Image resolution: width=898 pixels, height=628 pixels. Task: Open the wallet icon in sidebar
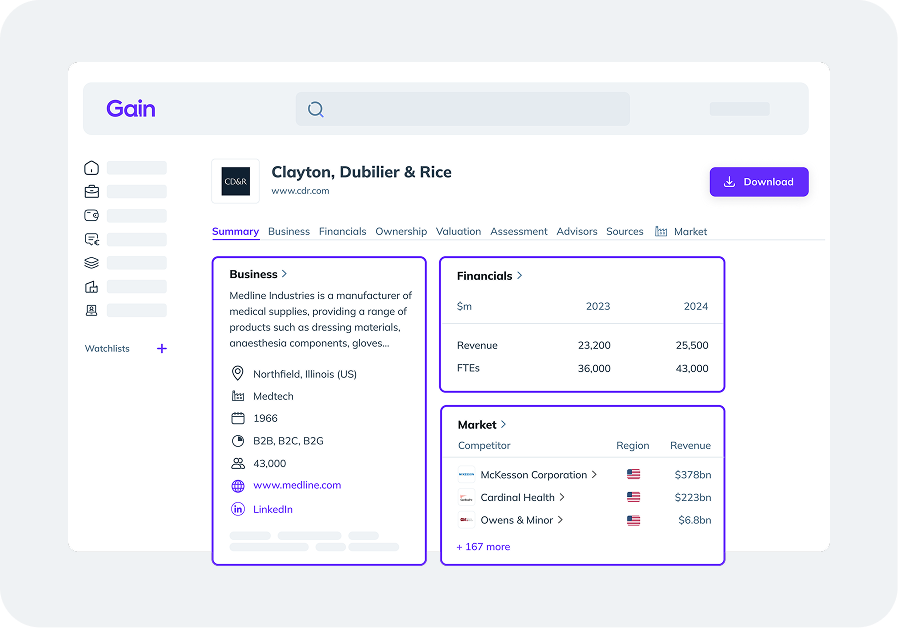(x=92, y=215)
